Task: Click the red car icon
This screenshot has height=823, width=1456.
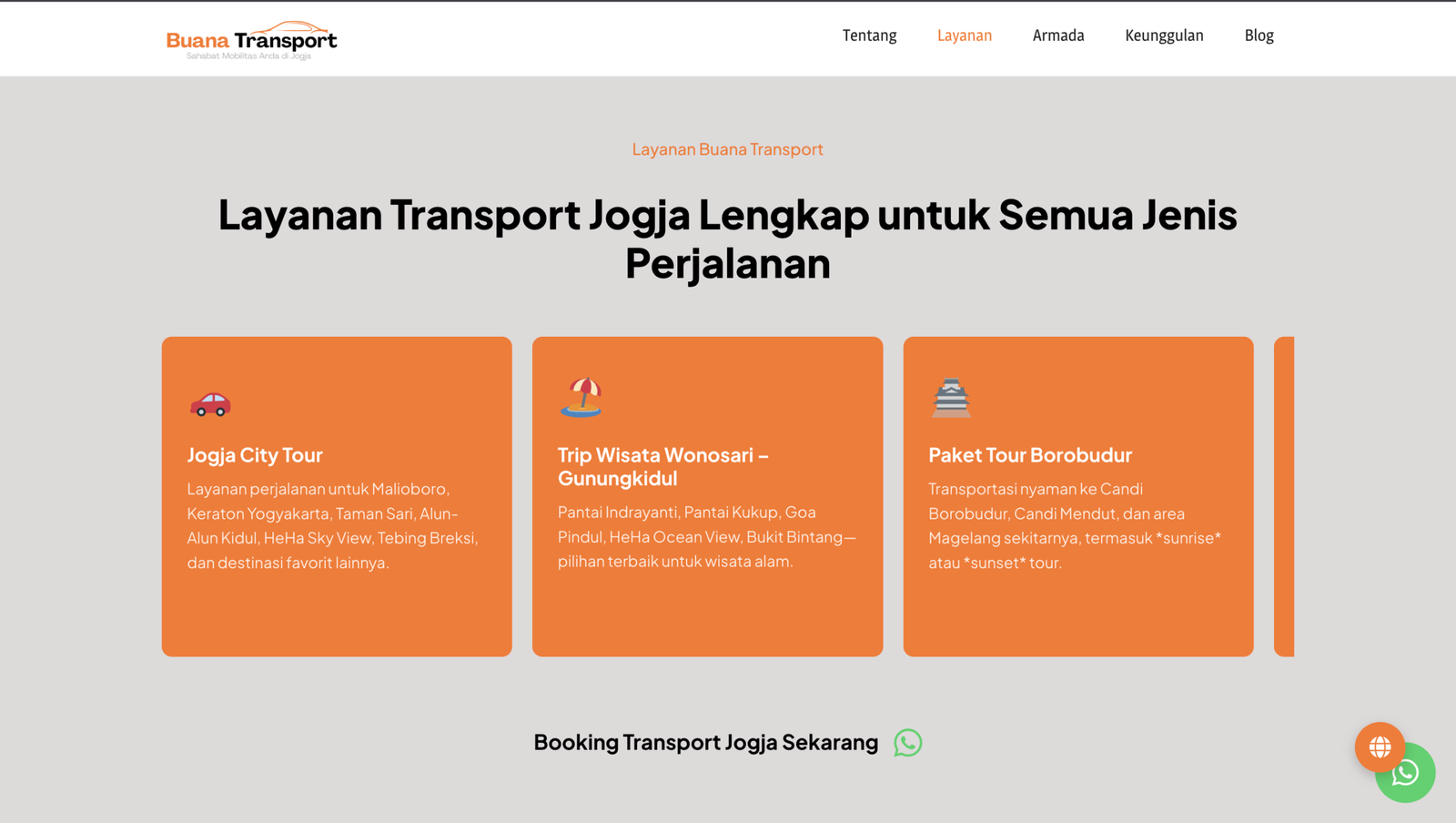Action: coord(210,403)
